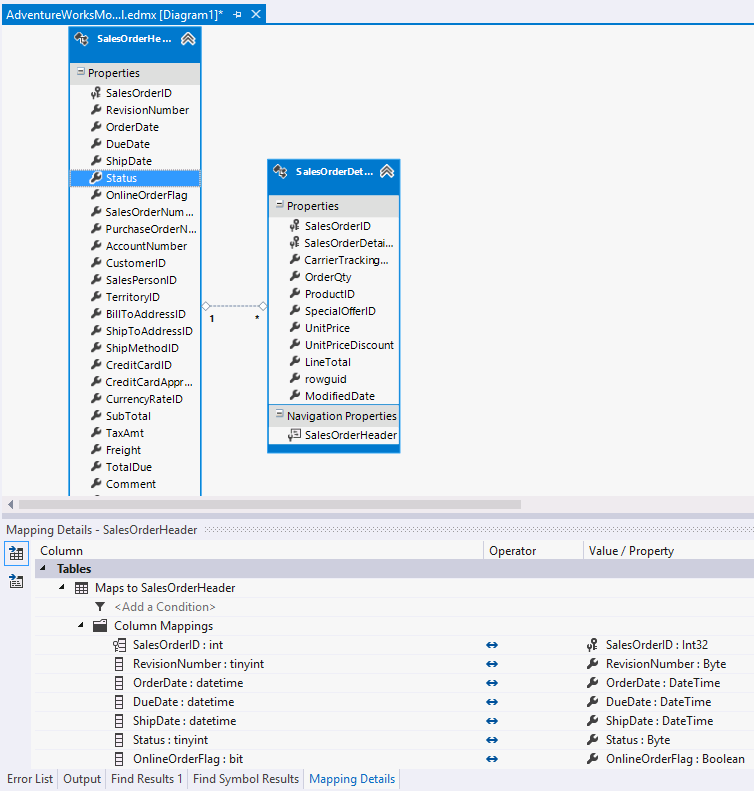Click the left scroll arrow of diagram scrollbar
The width and height of the screenshot is (754, 791).
pos(11,504)
